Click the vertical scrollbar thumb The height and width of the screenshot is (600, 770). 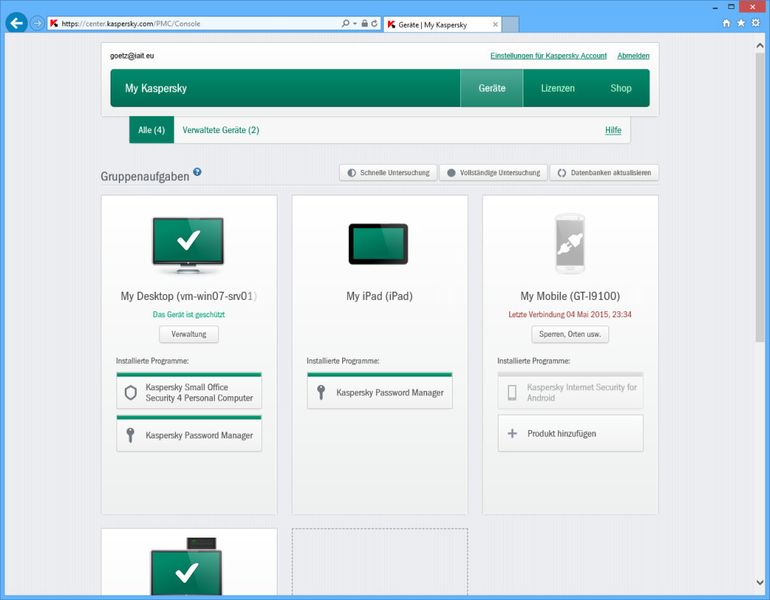click(760, 196)
